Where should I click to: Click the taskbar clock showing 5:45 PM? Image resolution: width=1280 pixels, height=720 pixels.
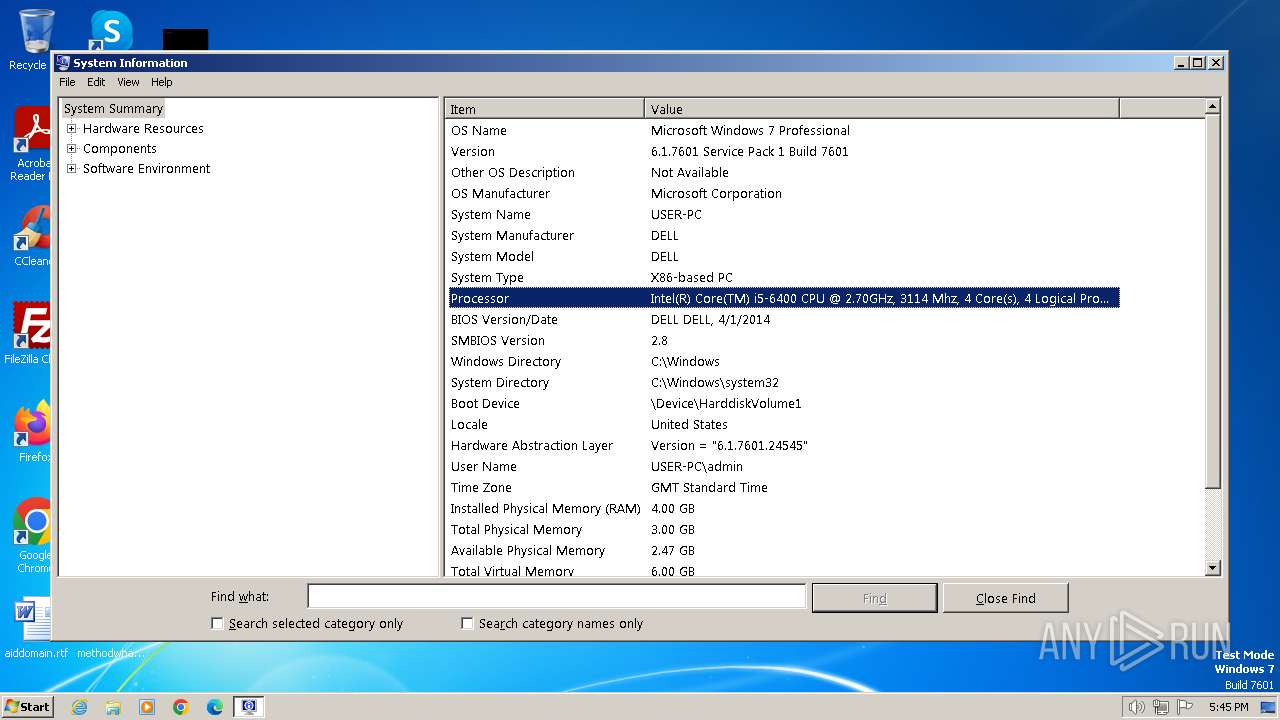(x=1228, y=707)
